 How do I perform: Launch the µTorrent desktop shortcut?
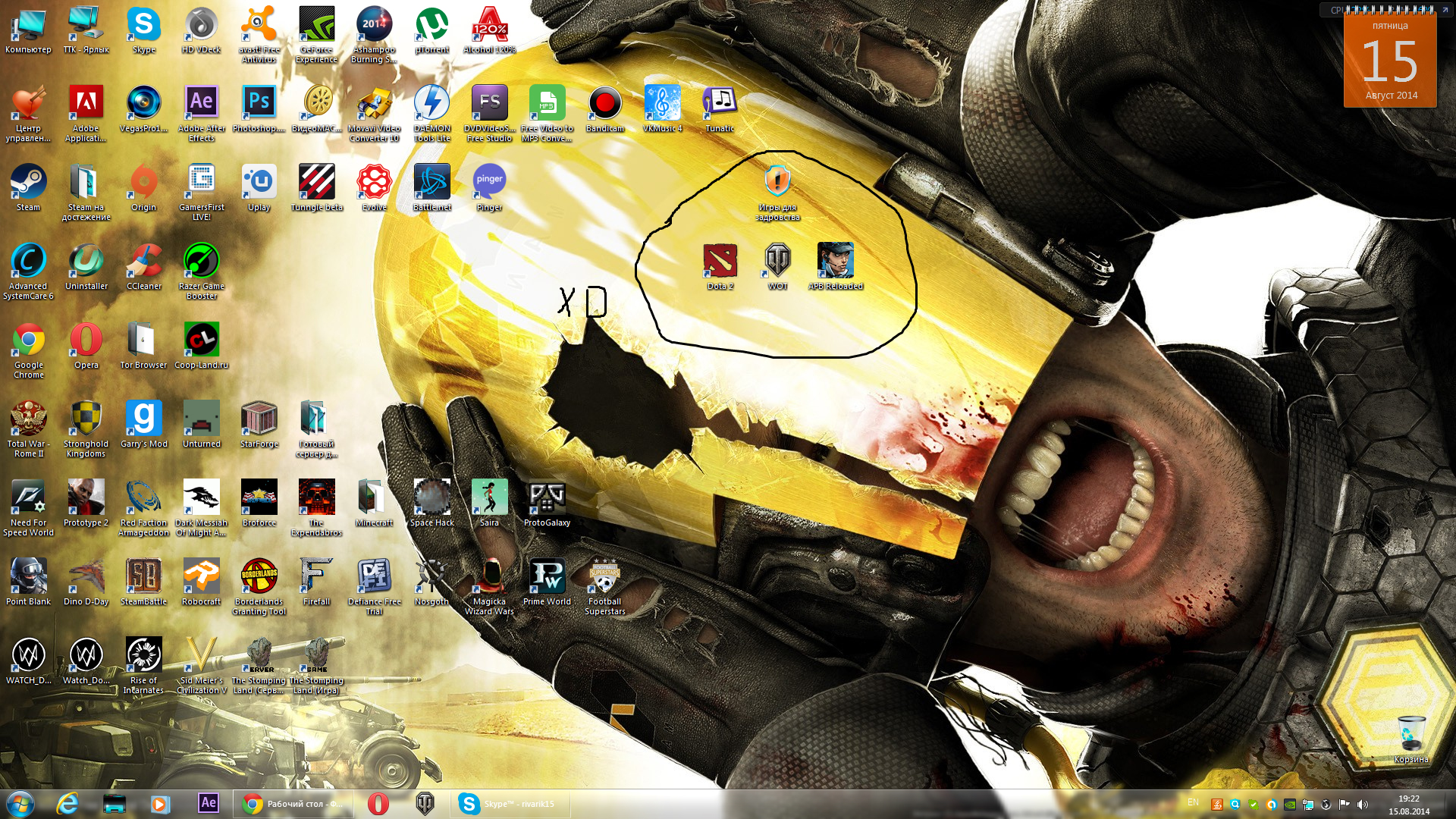(431, 30)
